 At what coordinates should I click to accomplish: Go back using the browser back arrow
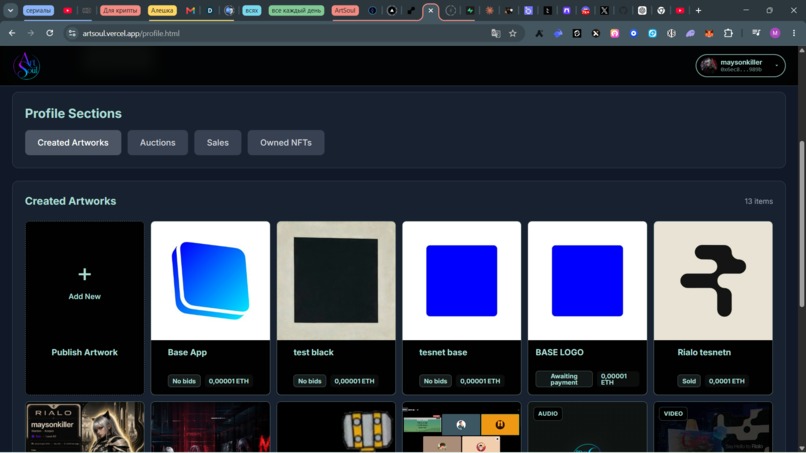[12, 33]
